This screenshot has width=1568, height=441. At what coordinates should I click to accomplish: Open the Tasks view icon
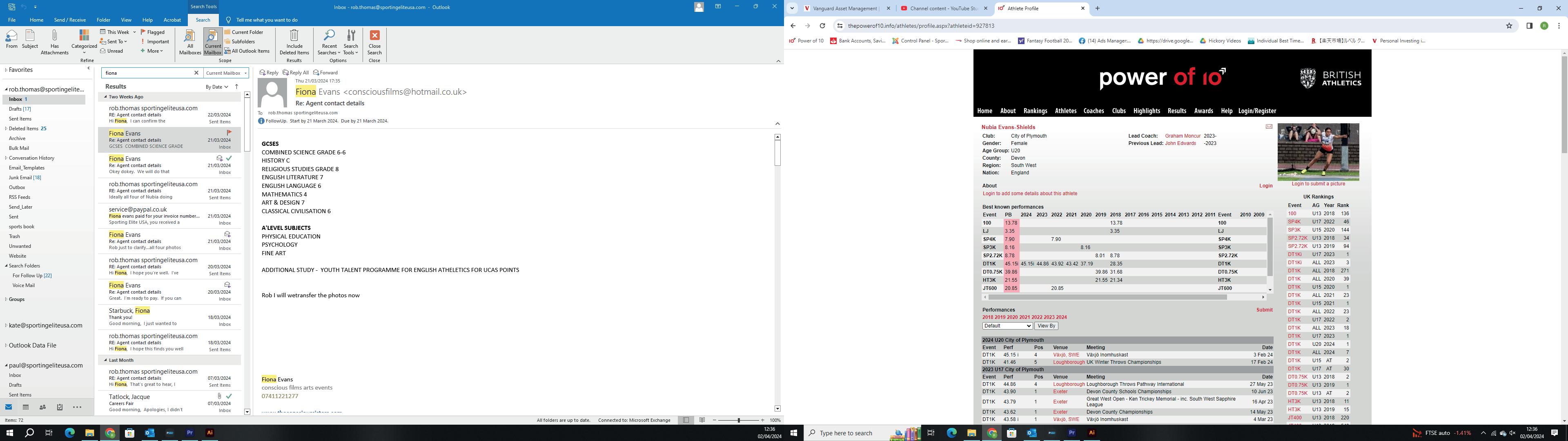[x=60, y=407]
